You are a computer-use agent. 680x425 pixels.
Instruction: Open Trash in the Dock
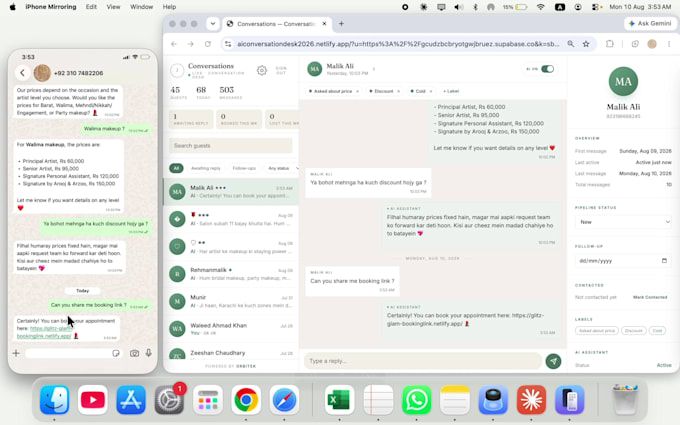point(625,399)
